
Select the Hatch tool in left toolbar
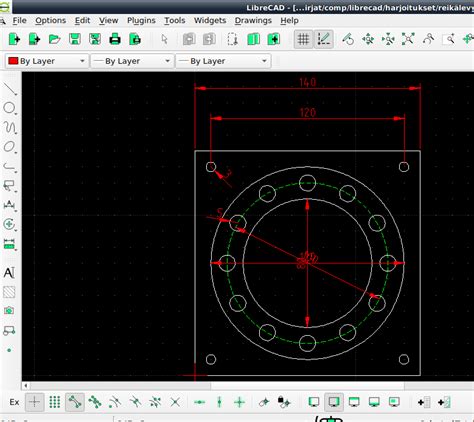click(x=9, y=292)
